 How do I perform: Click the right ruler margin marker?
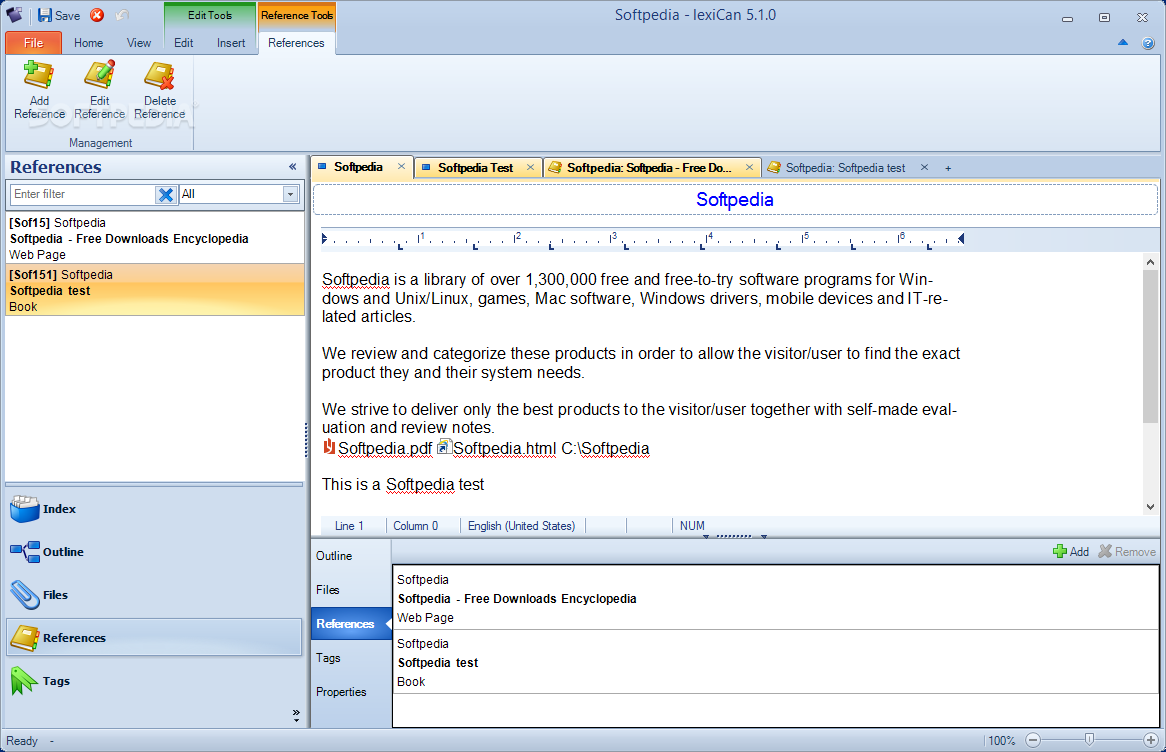tap(961, 239)
